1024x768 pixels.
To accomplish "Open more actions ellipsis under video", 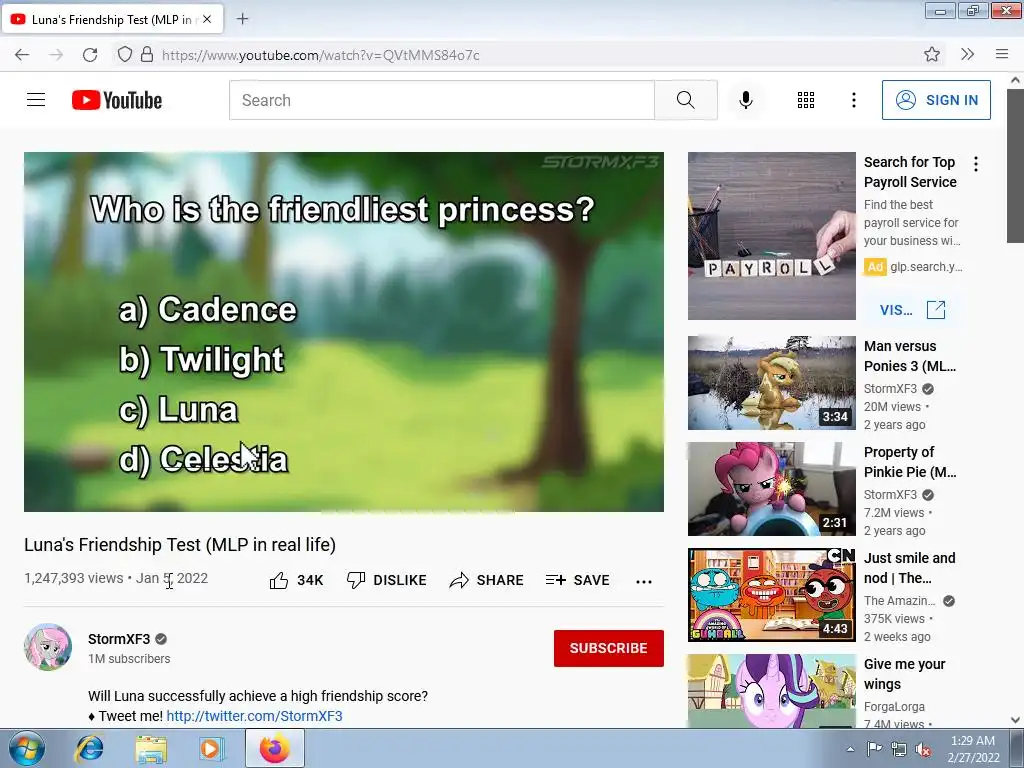I will 644,581.
